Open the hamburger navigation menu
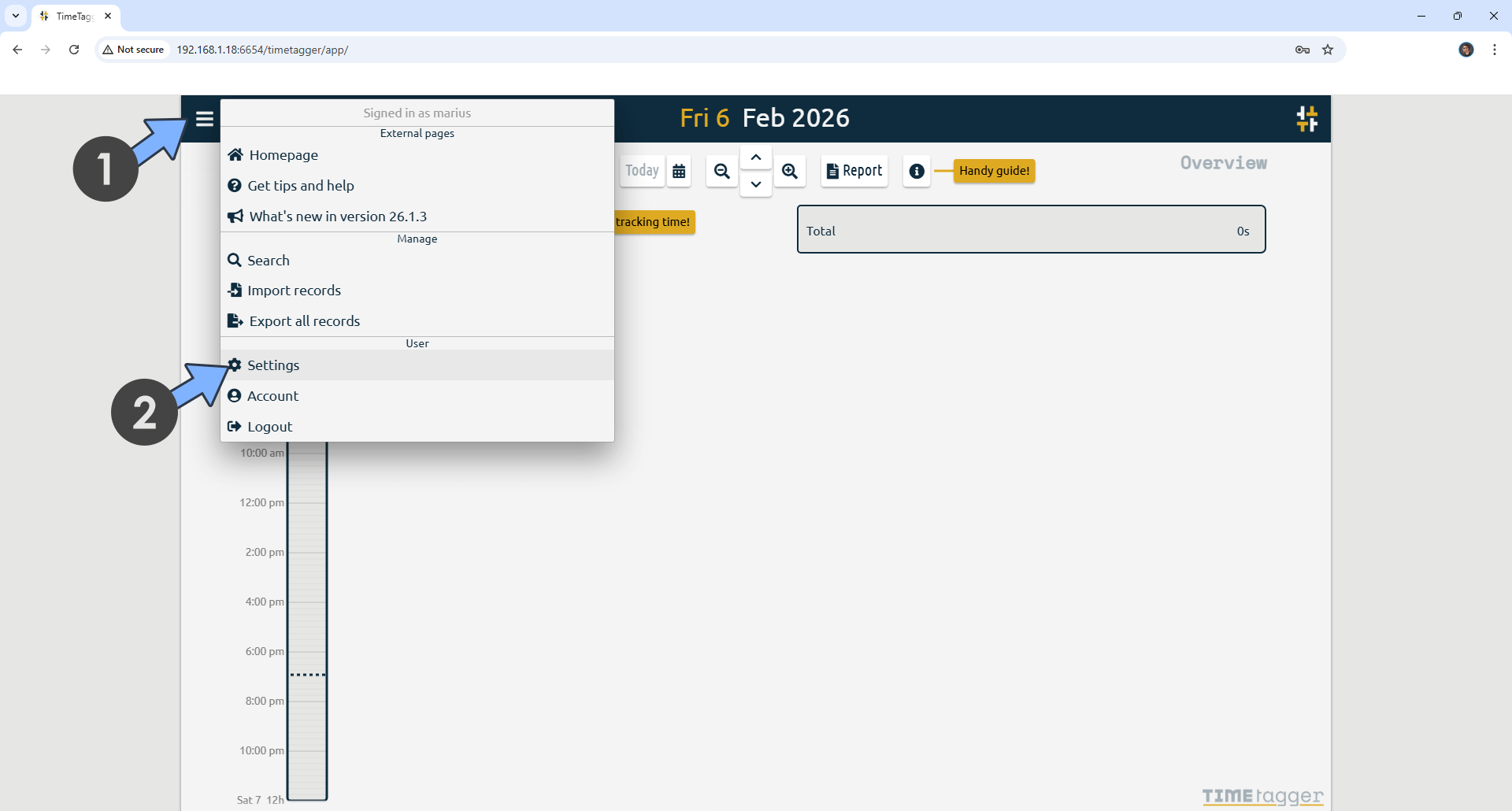 (x=204, y=118)
